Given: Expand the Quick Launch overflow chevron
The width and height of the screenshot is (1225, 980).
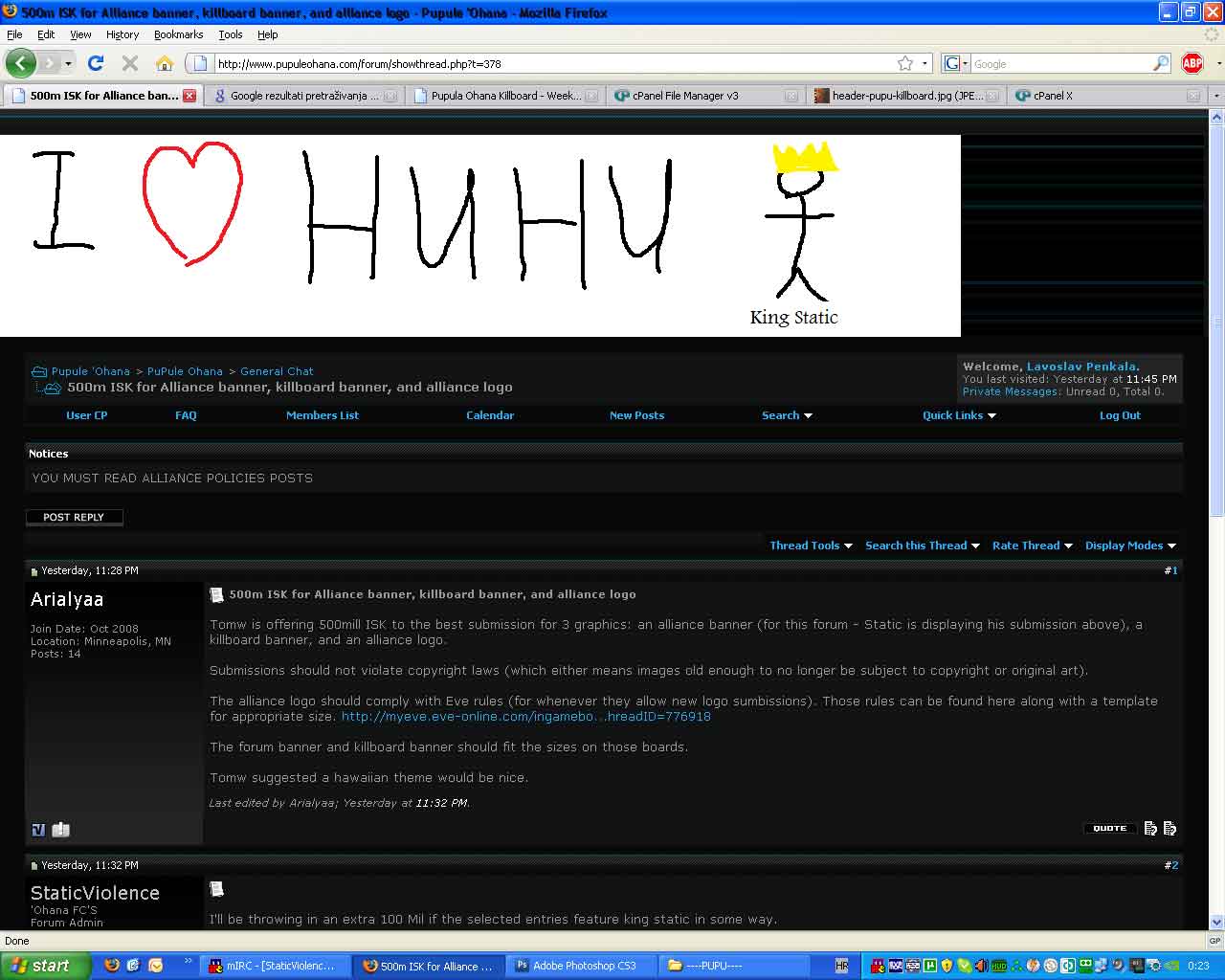Looking at the screenshot, I should coord(189,960).
